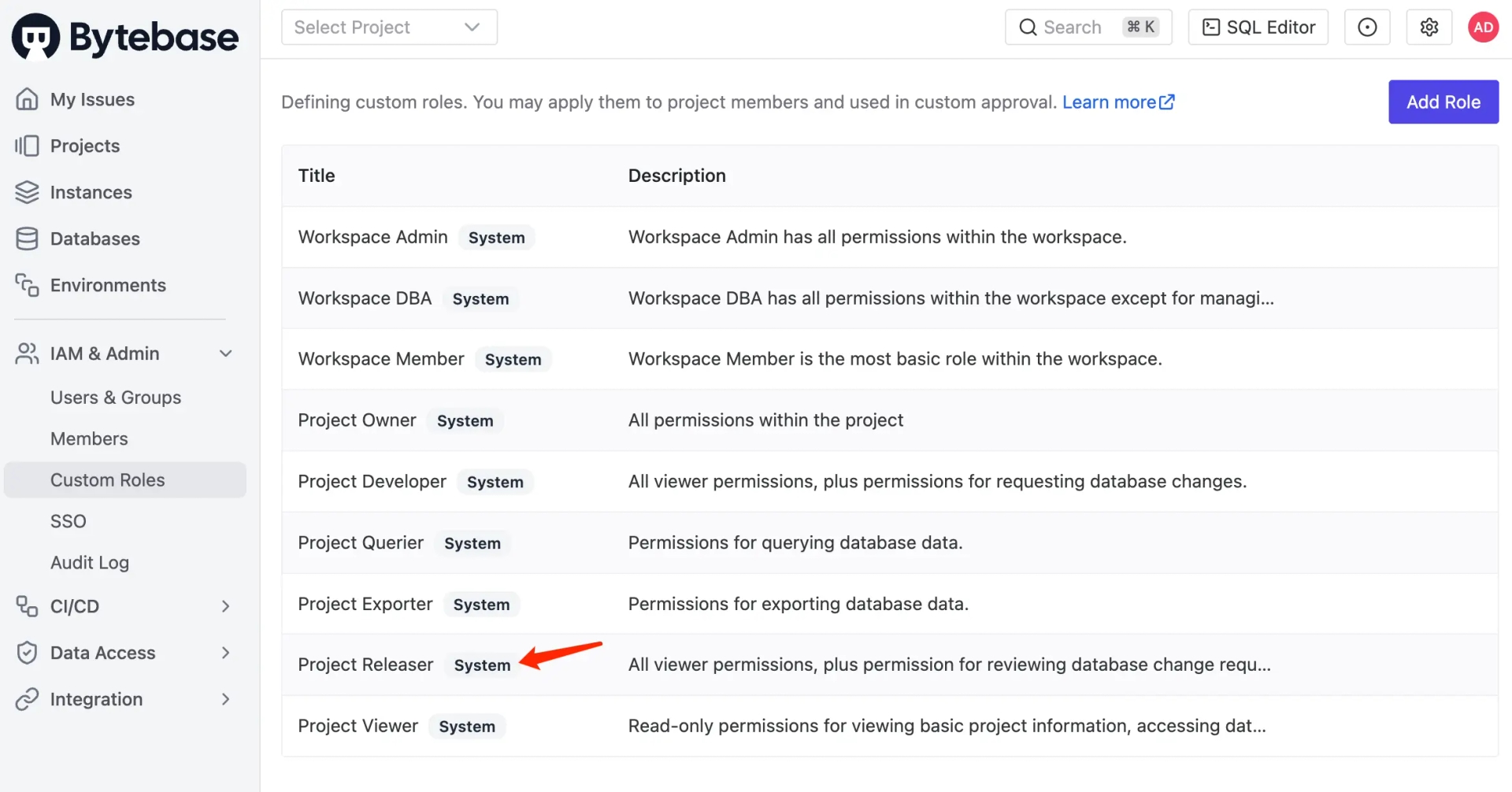Click the Title column header
This screenshot has height=792, width=1512.
[x=317, y=176]
